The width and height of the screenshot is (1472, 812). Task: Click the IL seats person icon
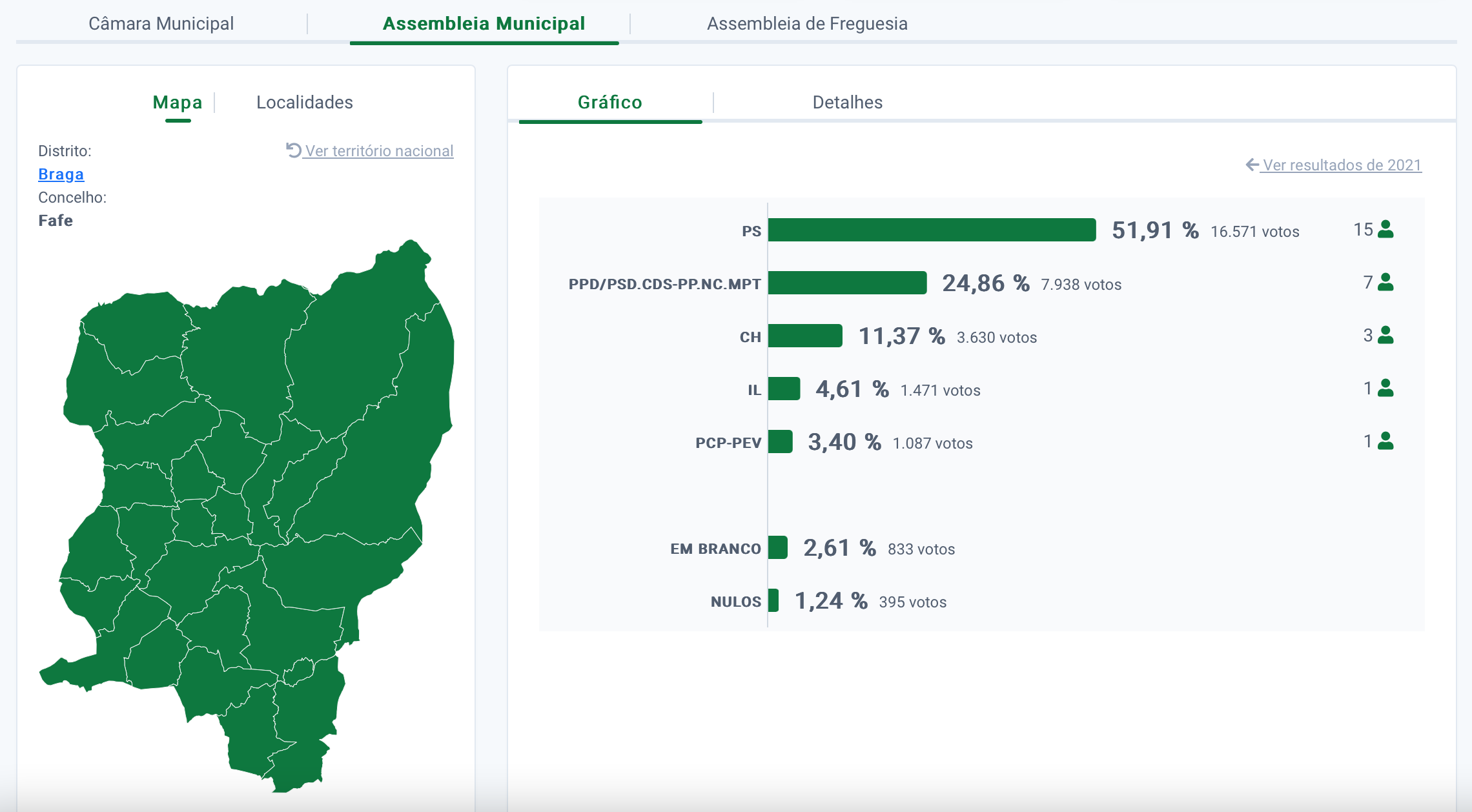(x=1385, y=388)
